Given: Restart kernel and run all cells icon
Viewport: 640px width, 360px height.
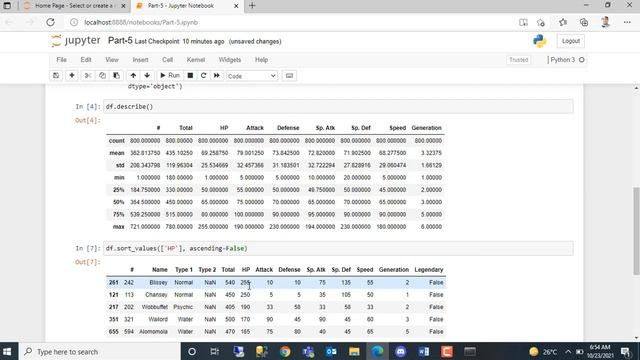Looking at the screenshot, I should [x=217, y=76].
